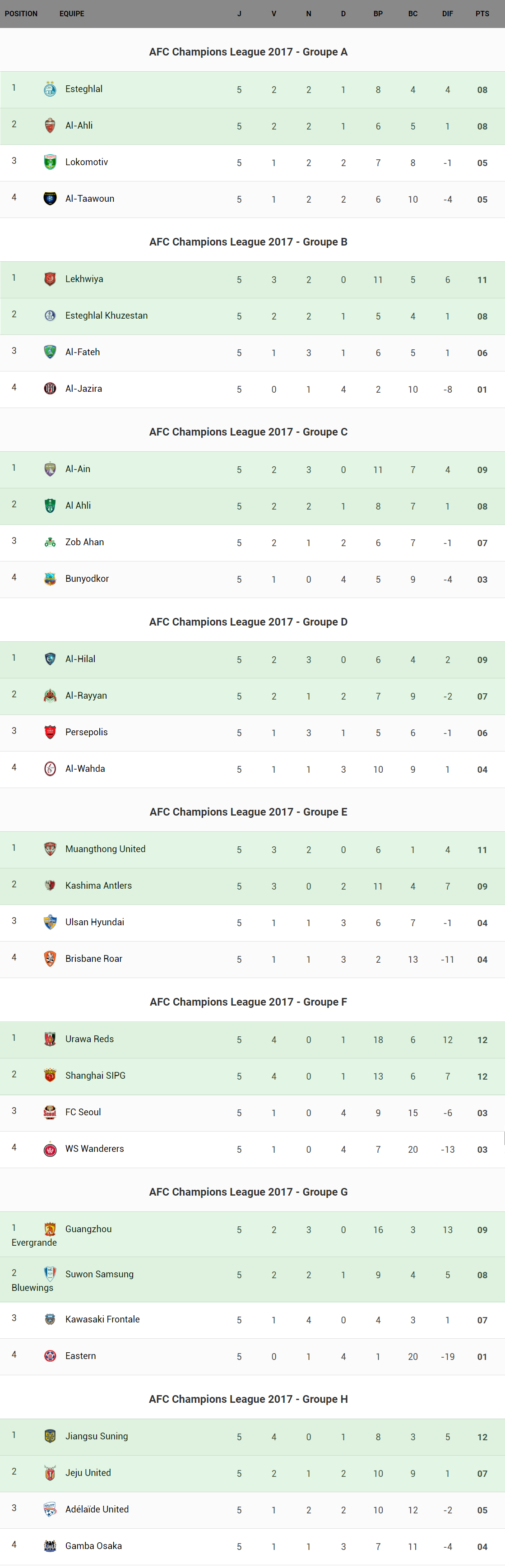This screenshot has width=505, height=1568.
Task: Click the WS Wanderers crest
Action: 50,1149
